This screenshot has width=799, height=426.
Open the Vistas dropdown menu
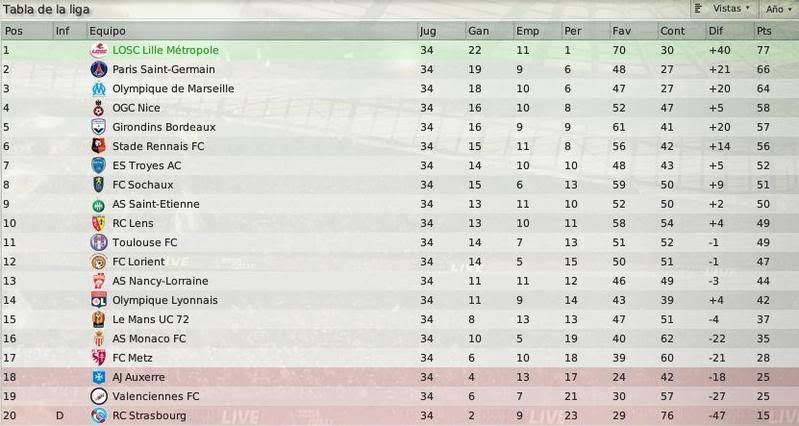click(x=723, y=9)
